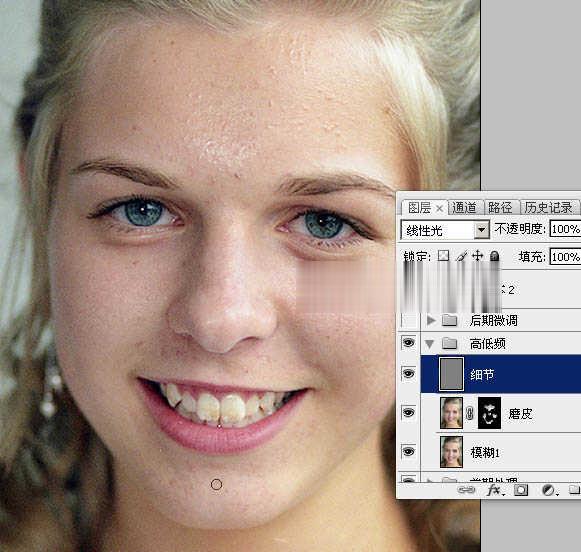The width and height of the screenshot is (581, 552).
Task: Click the link layers chain icon
Action: (466, 490)
